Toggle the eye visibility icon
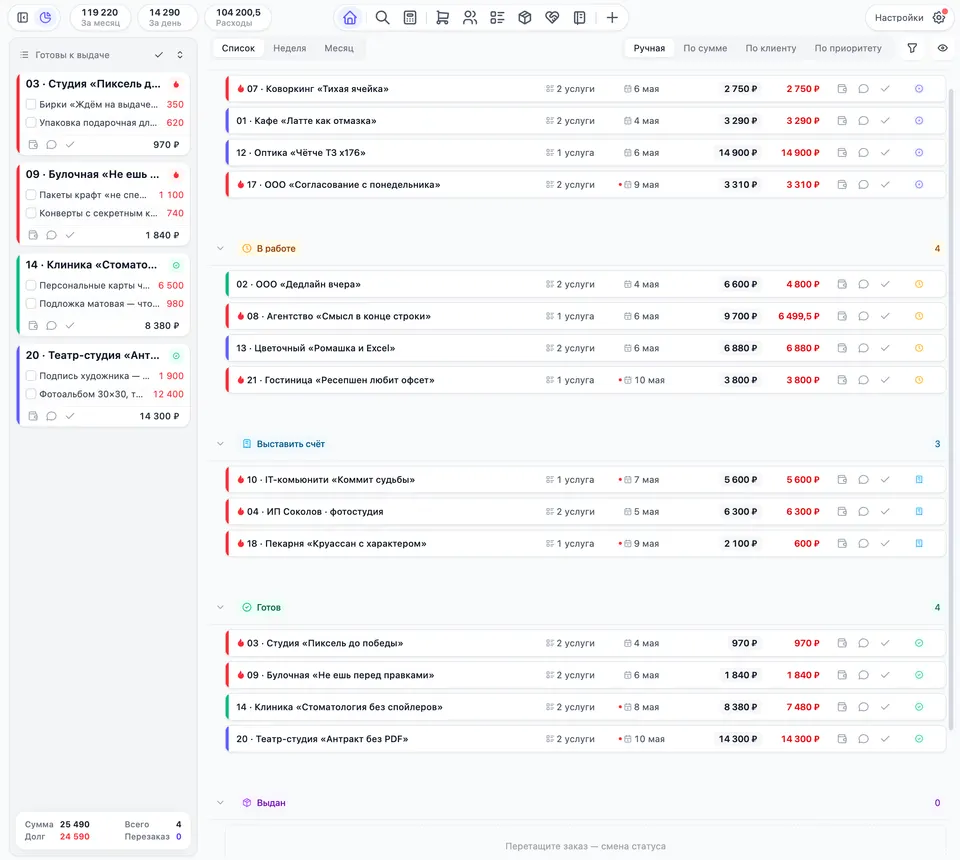Screen dimensions: 960x860 [x=943, y=48]
